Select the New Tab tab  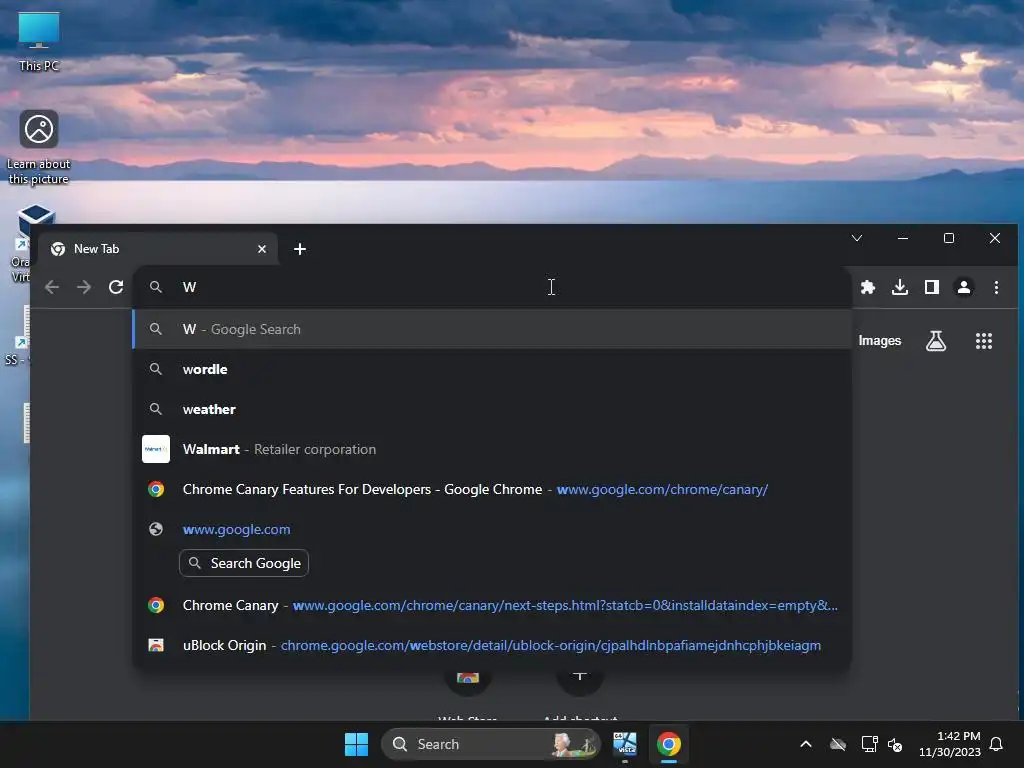[x=157, y=249]
